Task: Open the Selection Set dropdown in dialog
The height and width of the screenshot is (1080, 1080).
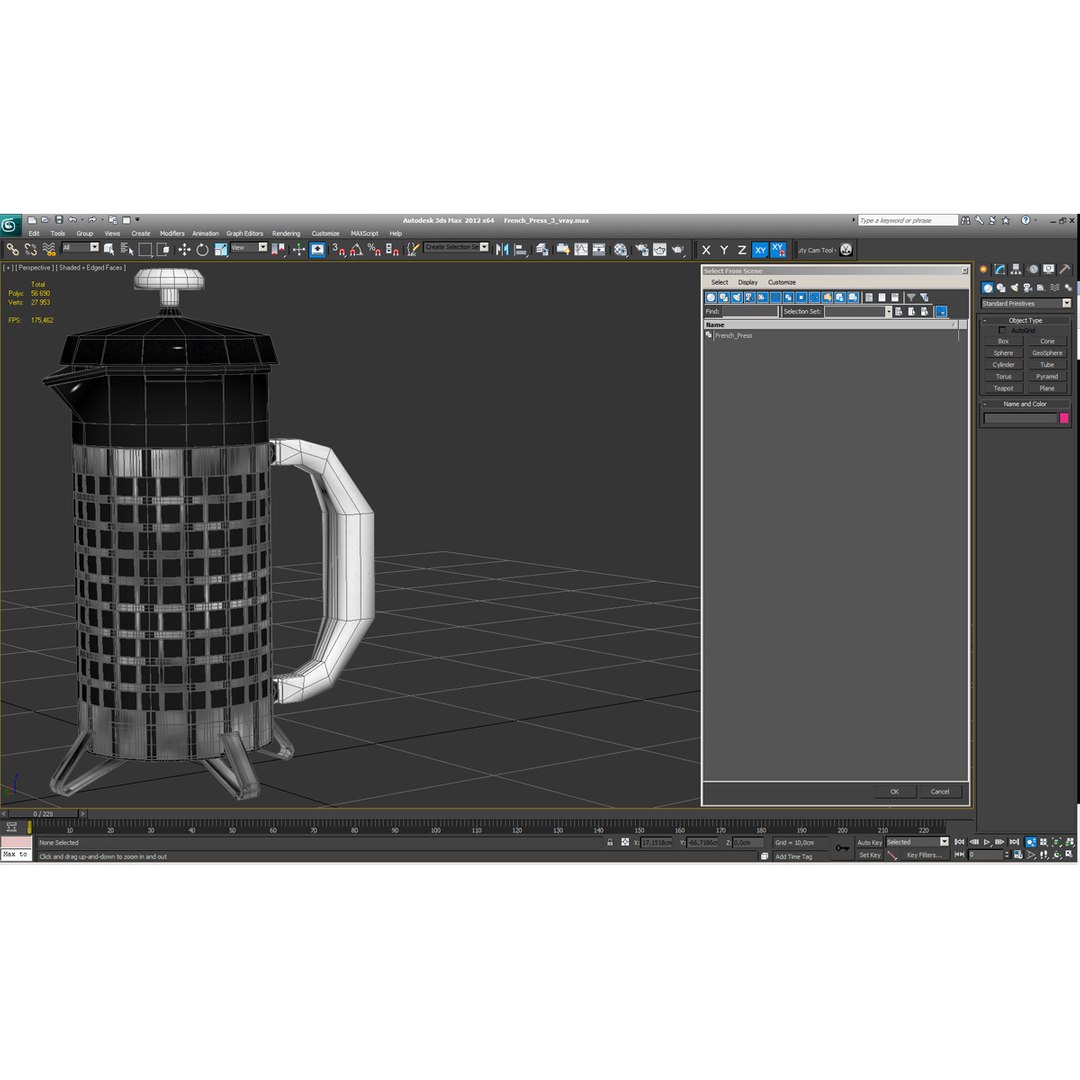Action: coord(858,312)
